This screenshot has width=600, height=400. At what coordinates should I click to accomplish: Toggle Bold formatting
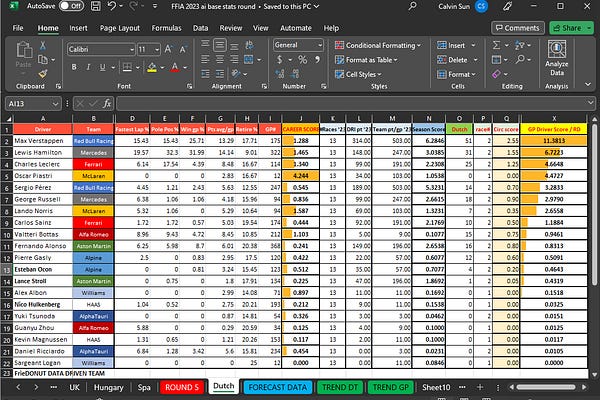74,67
